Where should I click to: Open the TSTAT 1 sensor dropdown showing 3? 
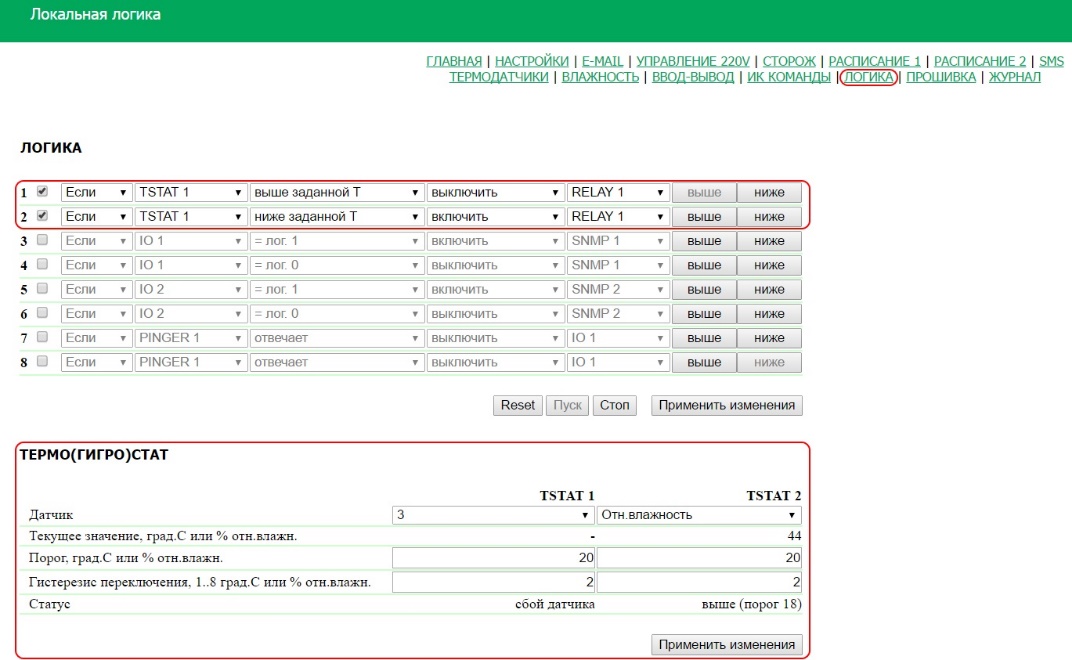(x=493, y=515)
